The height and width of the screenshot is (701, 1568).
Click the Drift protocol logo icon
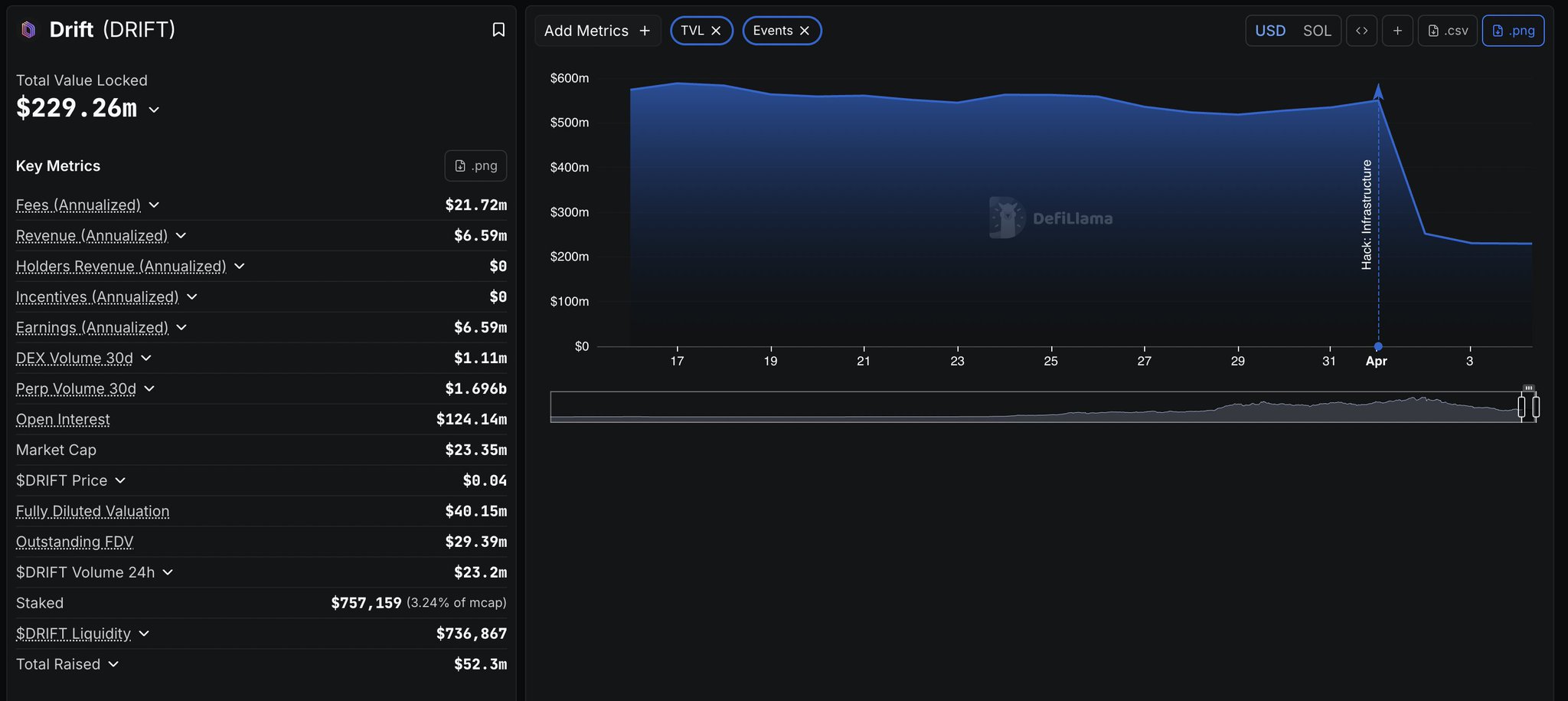pyautogui.click(x=28, y=30)
